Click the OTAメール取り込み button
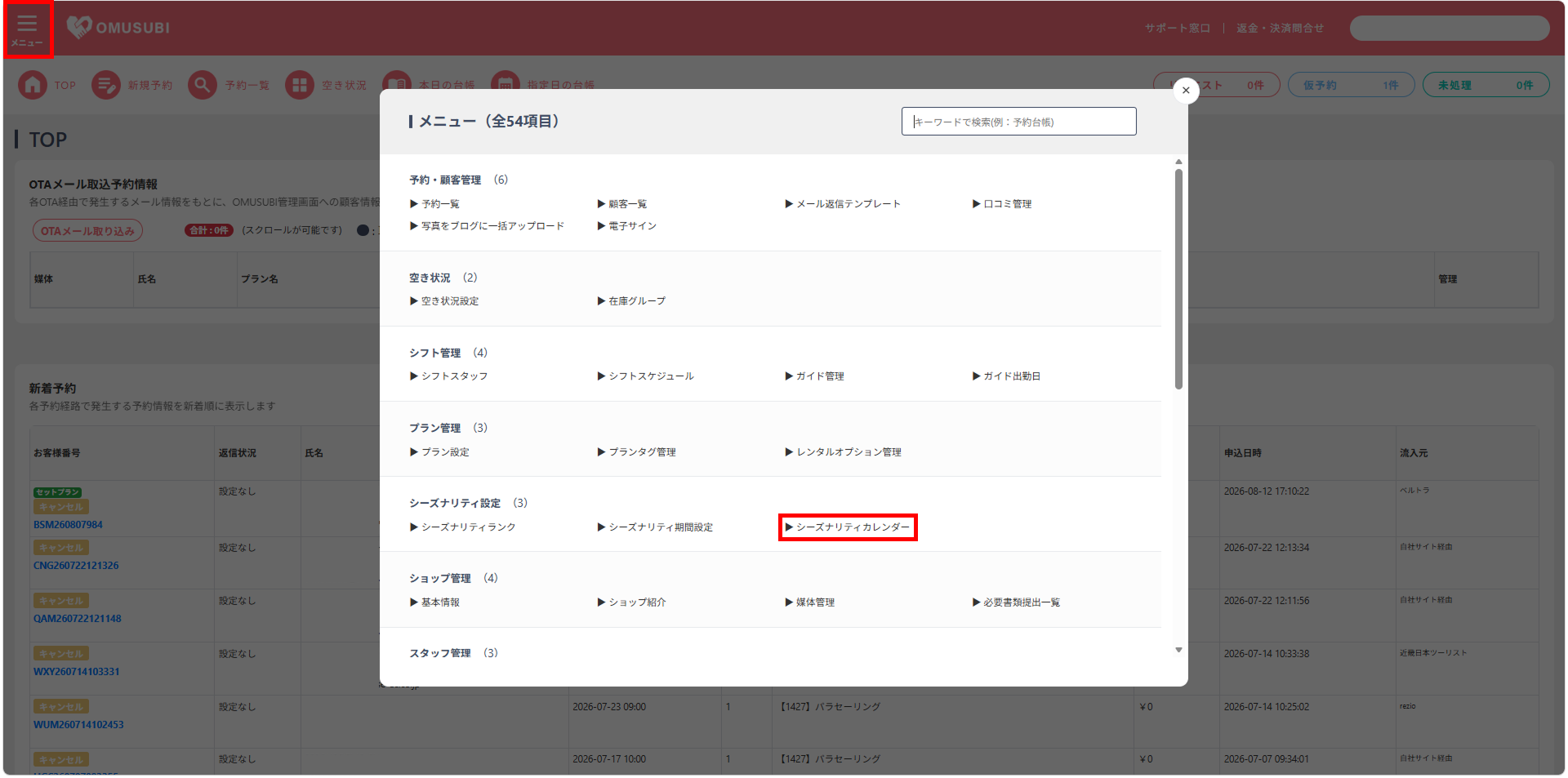The height and width of the screenshot is (778, 1568). point(87,231)
